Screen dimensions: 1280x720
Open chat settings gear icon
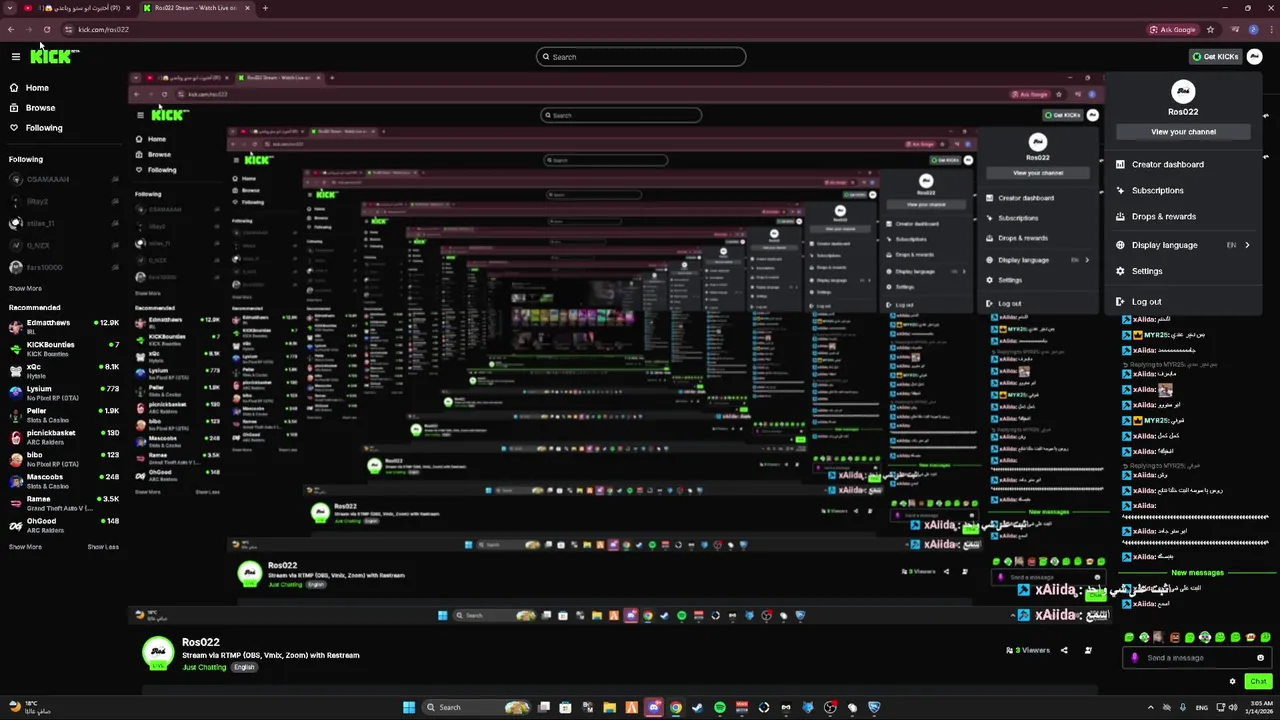pyautogui.click(x=1232, y=682)
